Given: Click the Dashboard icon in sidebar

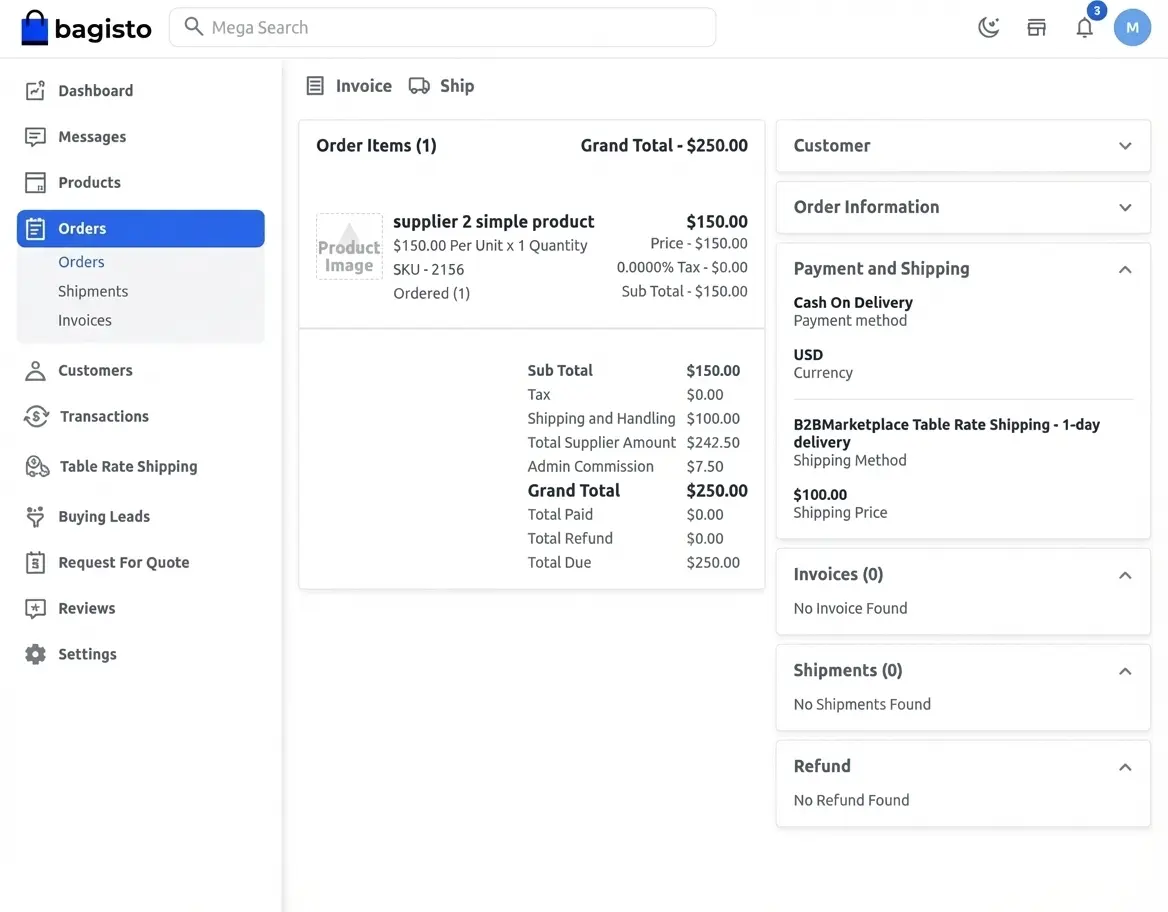Looking at the screenshot, I should click(x=35, y=91).
